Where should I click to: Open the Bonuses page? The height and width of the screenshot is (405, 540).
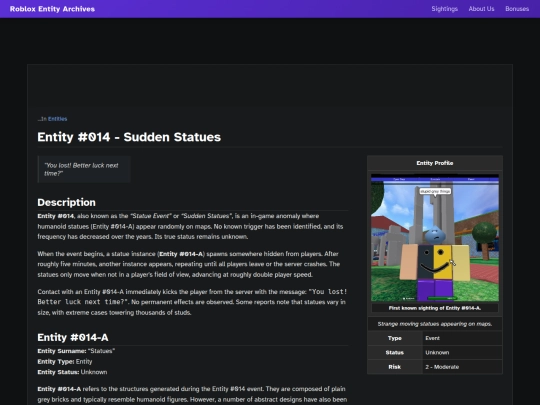[517, 9]
